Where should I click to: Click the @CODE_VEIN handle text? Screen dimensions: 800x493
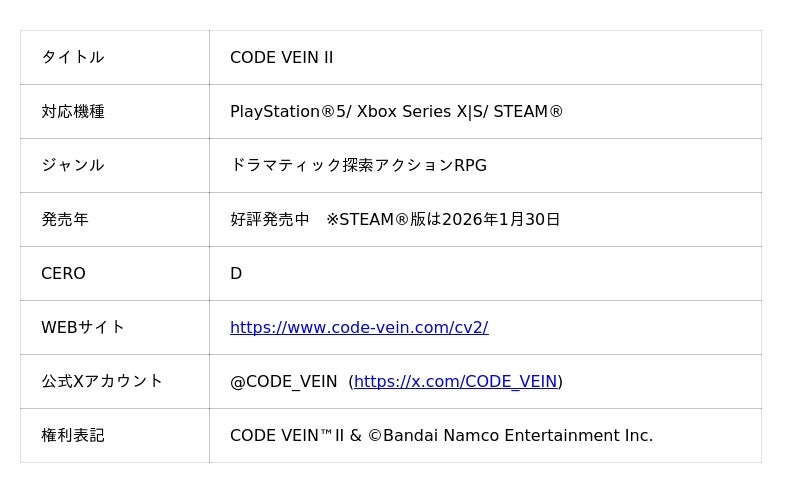tap(283, 382)
